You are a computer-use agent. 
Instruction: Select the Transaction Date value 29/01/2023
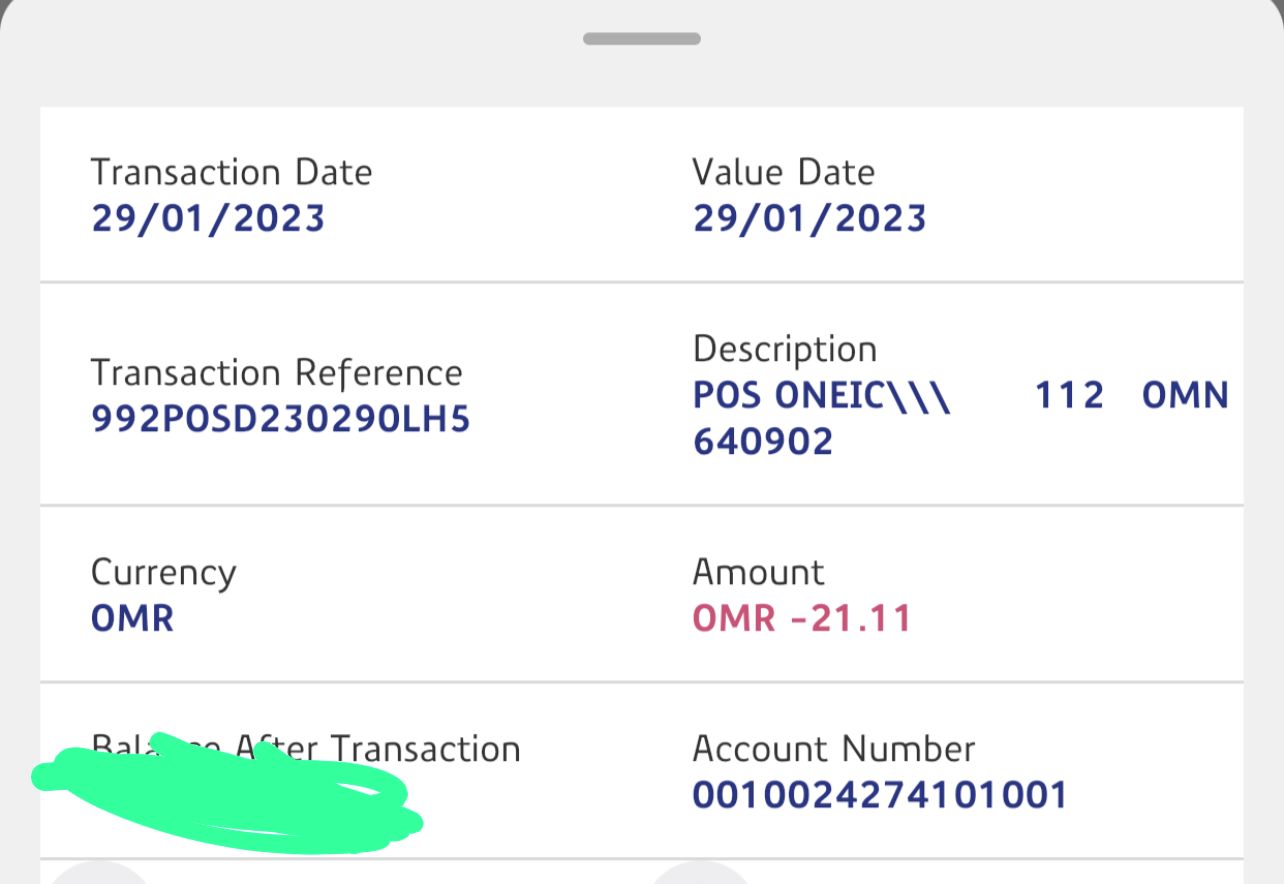coord(208,218)
